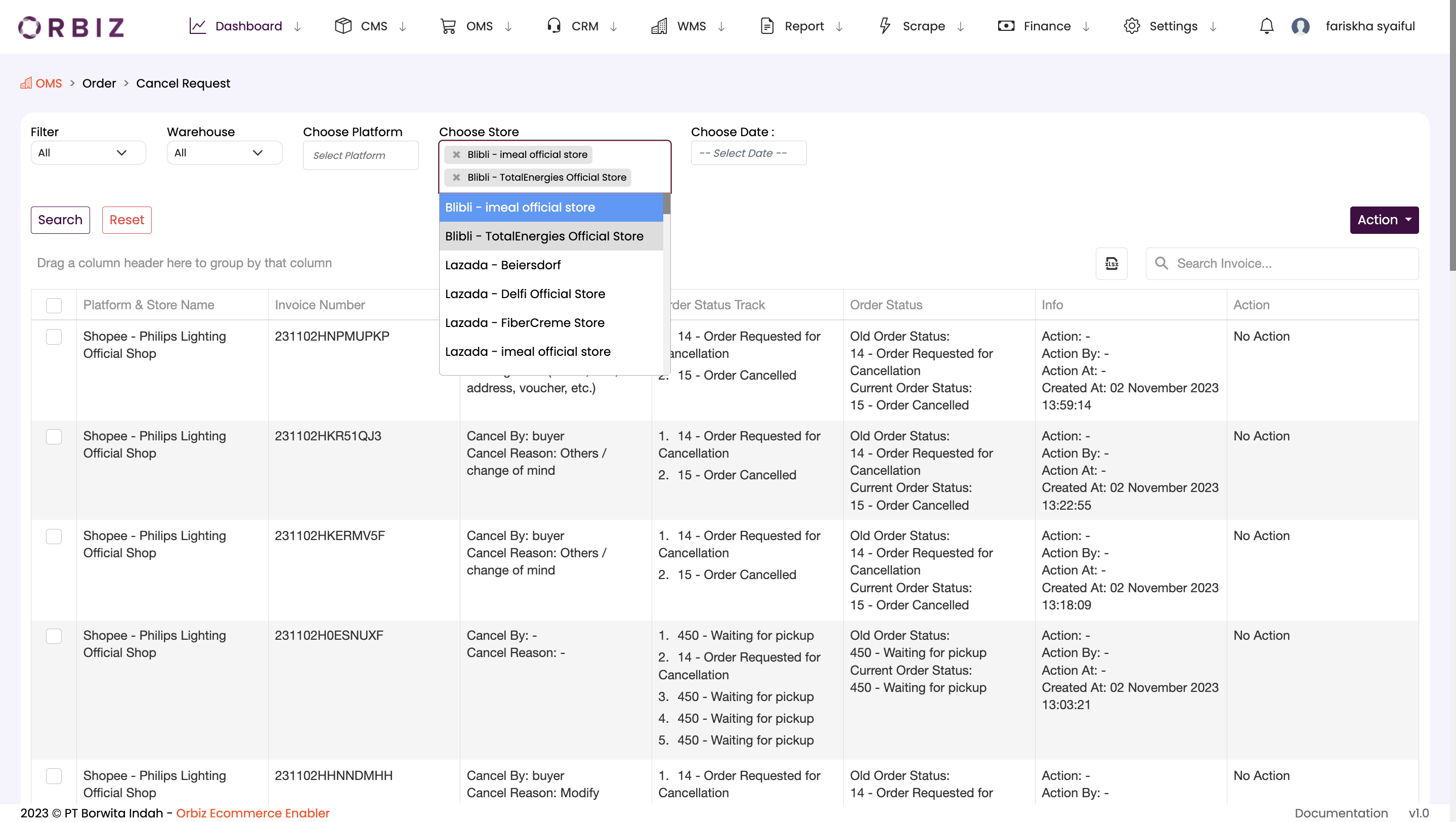Click the CRM headset icon
Image resolution: width=1456 pixels, height=822 pixels.
coord(554,26)
